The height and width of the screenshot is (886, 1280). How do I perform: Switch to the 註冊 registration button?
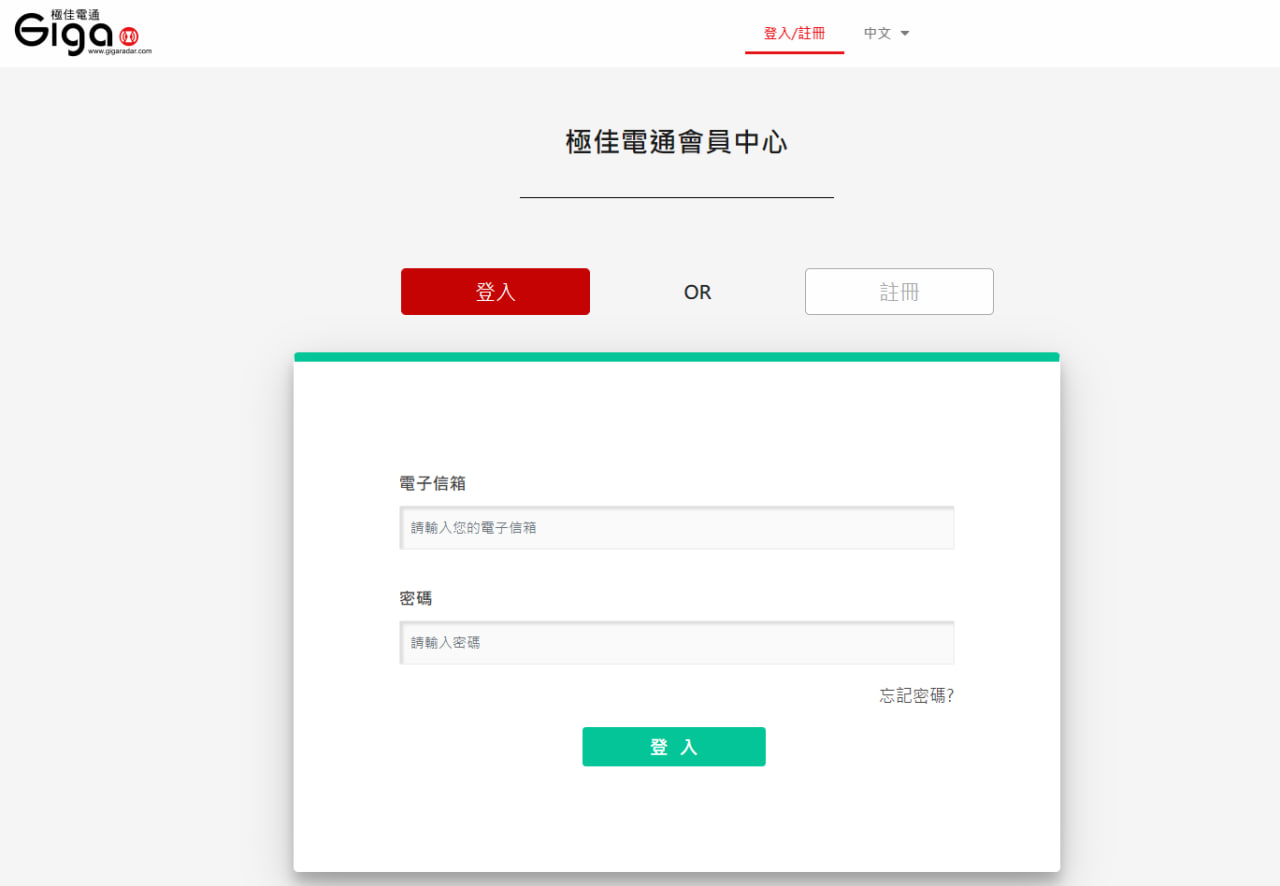[899, 292]
